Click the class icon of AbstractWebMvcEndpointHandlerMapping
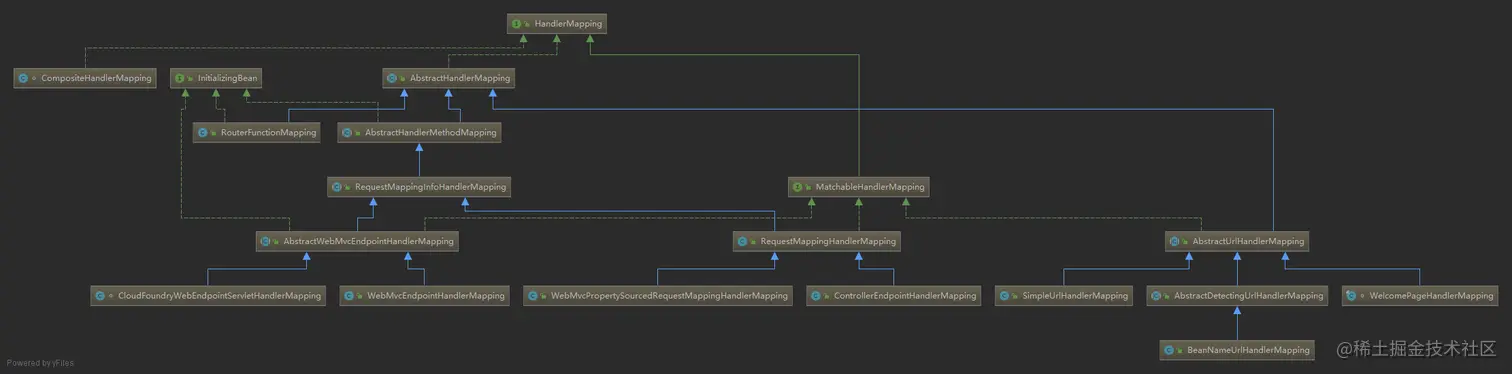 265,241
